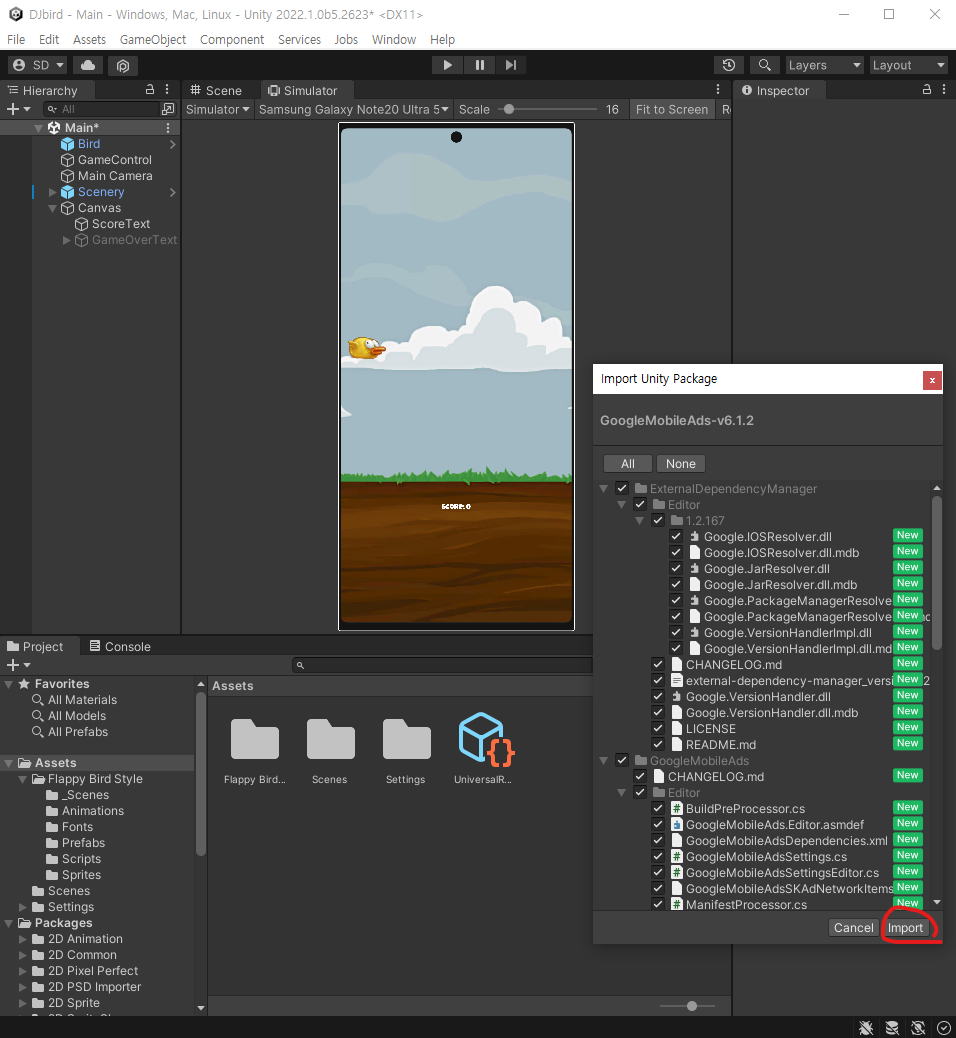Uncheck the GoogleMobileAds folder checkbox

pos(622,761)
